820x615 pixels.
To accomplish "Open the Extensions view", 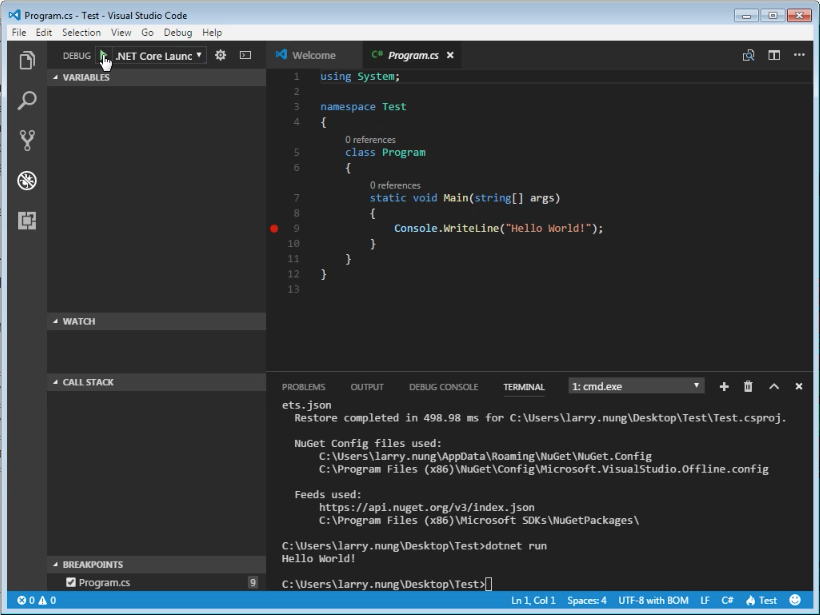I will coord(27,220).
